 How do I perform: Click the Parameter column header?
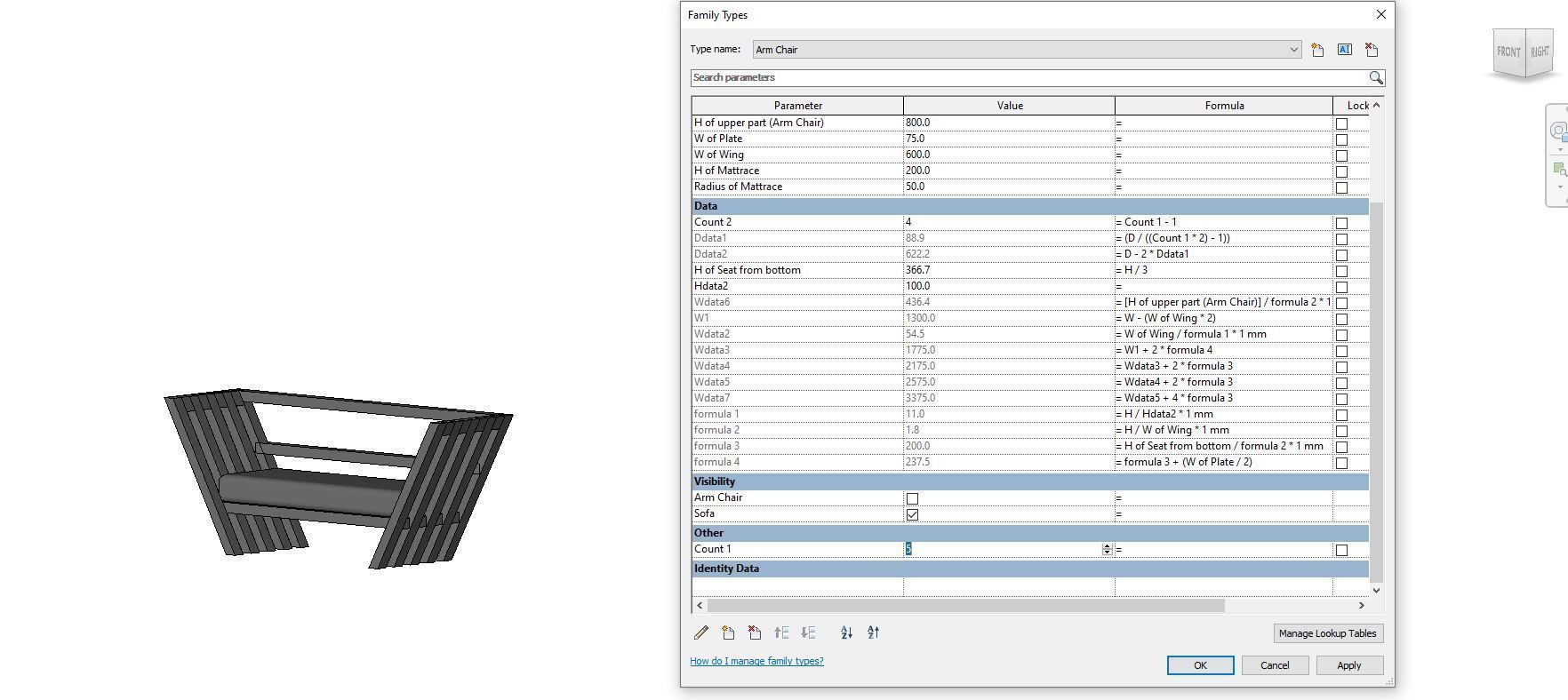(x=797, y=106)
